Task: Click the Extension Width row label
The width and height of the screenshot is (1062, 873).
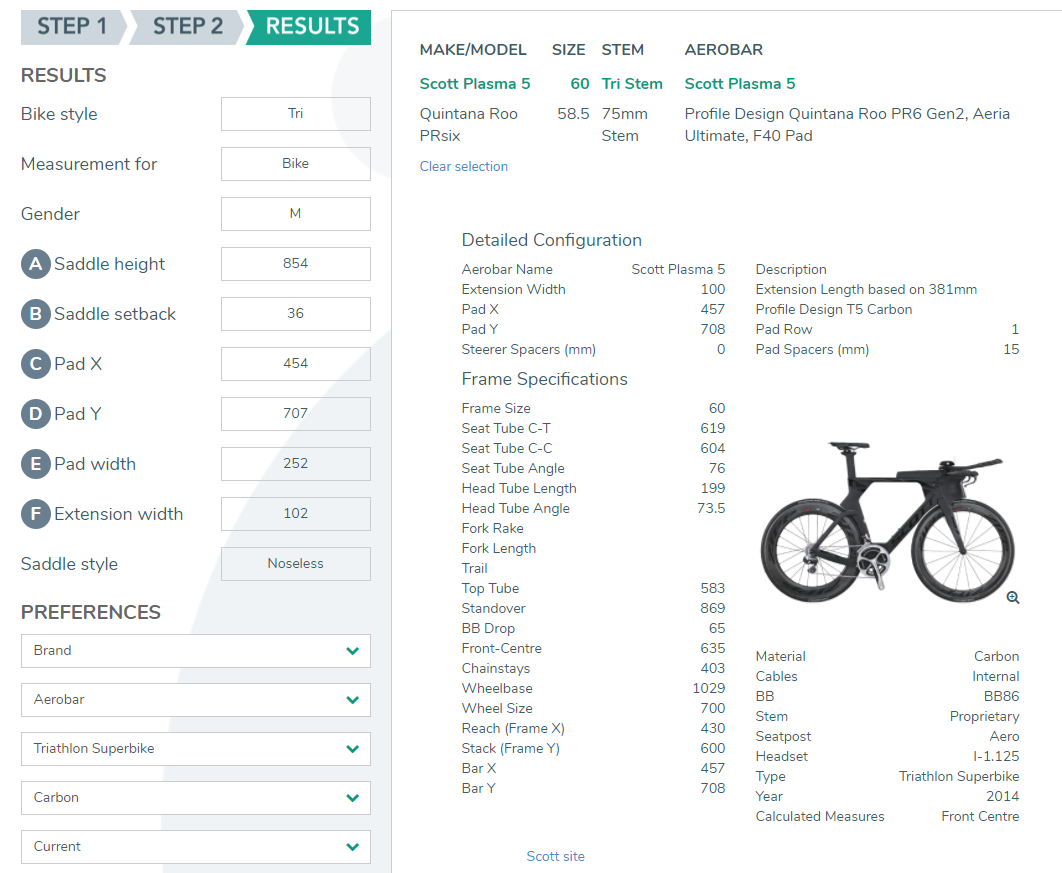Action: pos(513,290)
